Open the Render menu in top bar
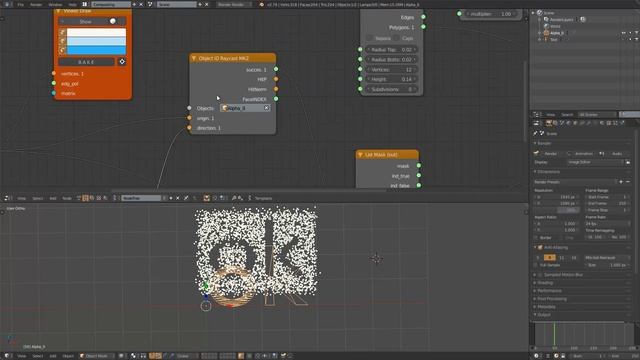This screenshot has width=640, height=360. (x=36, y=4)
